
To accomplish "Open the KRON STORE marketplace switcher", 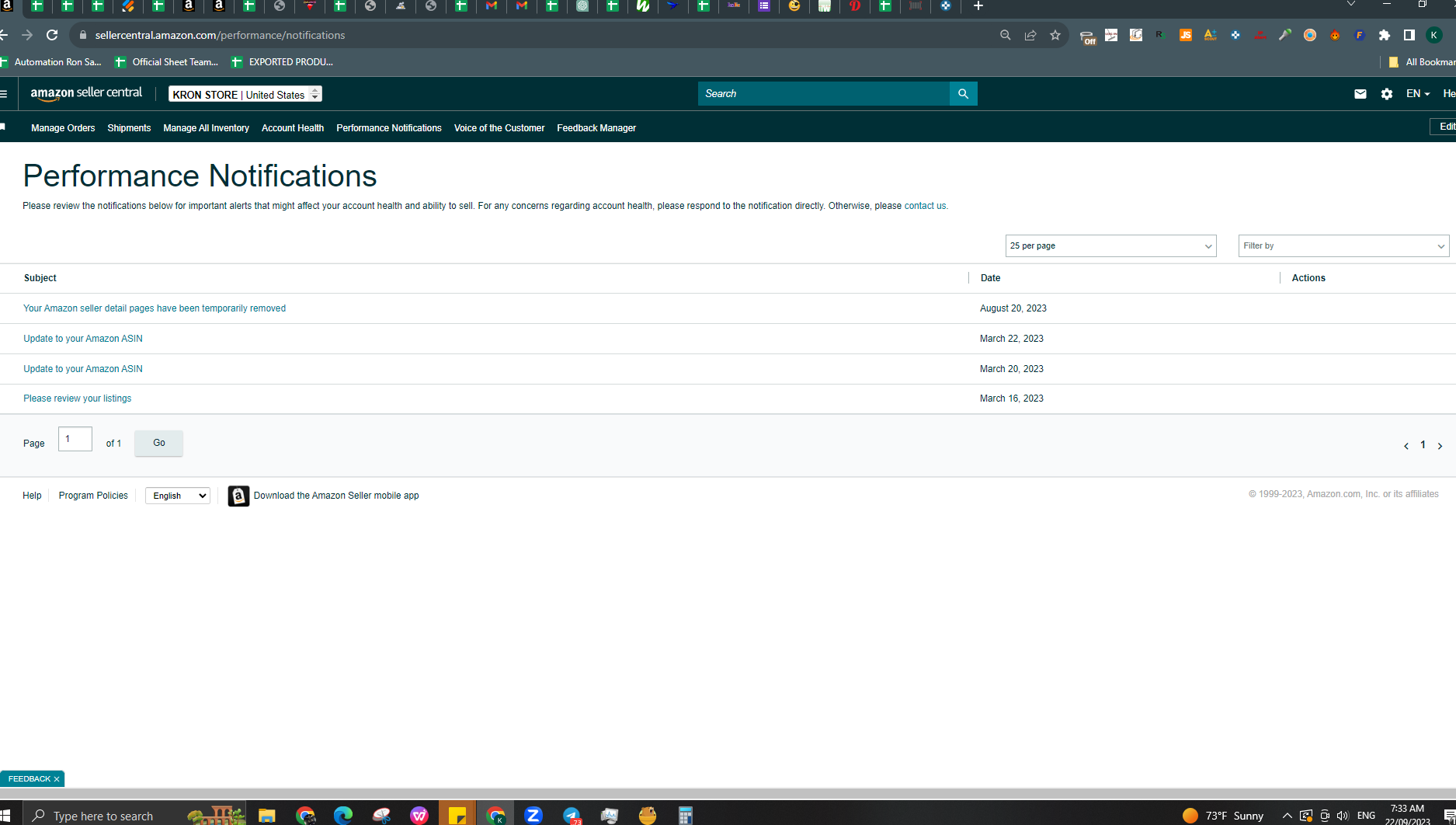I will click(245, 94).
